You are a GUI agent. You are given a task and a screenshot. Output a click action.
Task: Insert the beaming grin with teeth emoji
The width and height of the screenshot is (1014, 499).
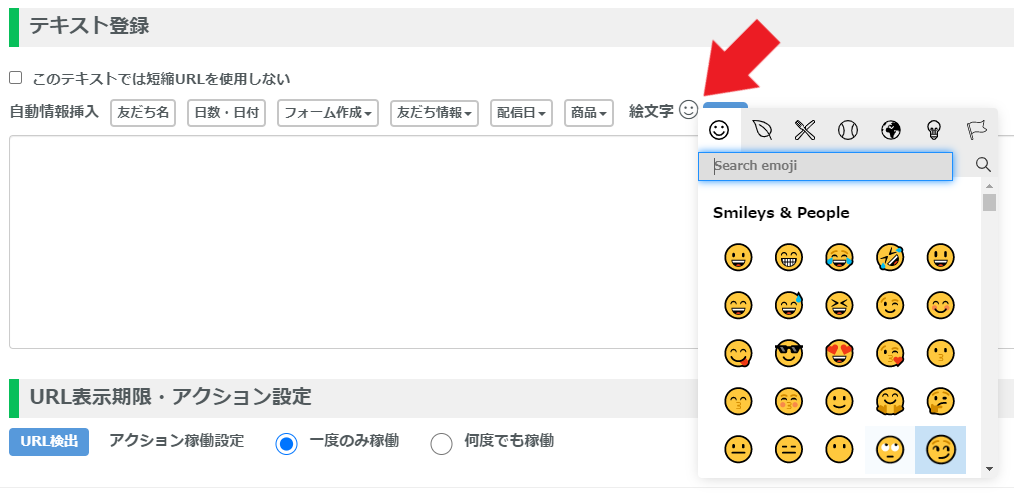tap(788, 257)
